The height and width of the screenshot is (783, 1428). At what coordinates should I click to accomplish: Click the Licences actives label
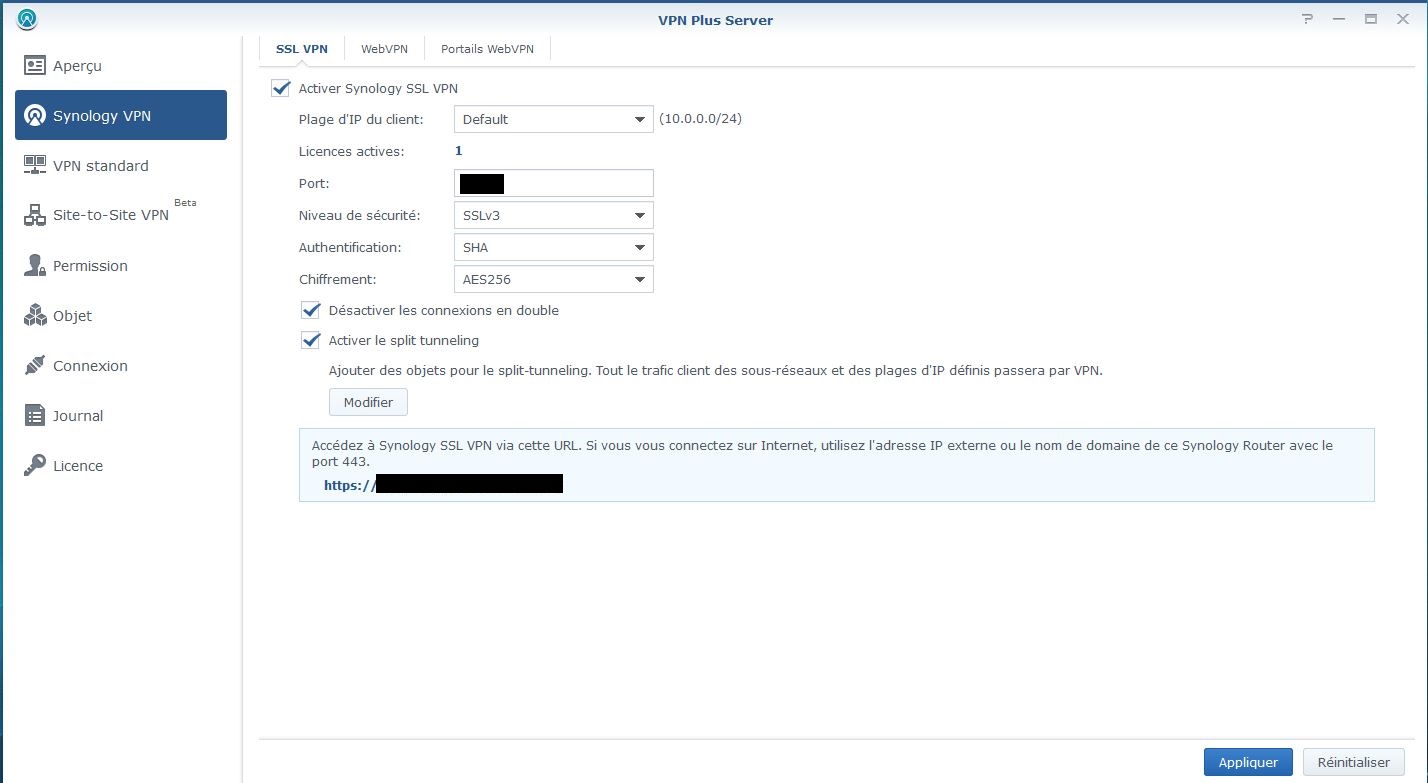351,151
